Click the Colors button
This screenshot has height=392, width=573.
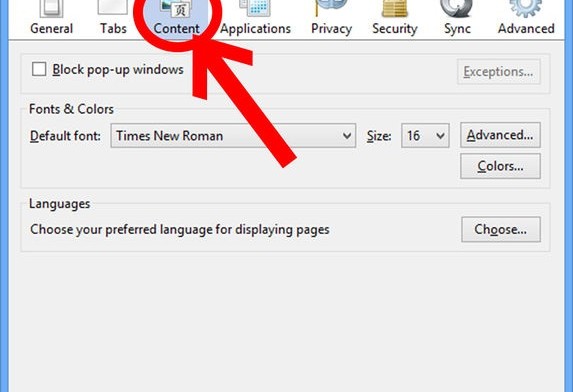click(x=500, y=166)
